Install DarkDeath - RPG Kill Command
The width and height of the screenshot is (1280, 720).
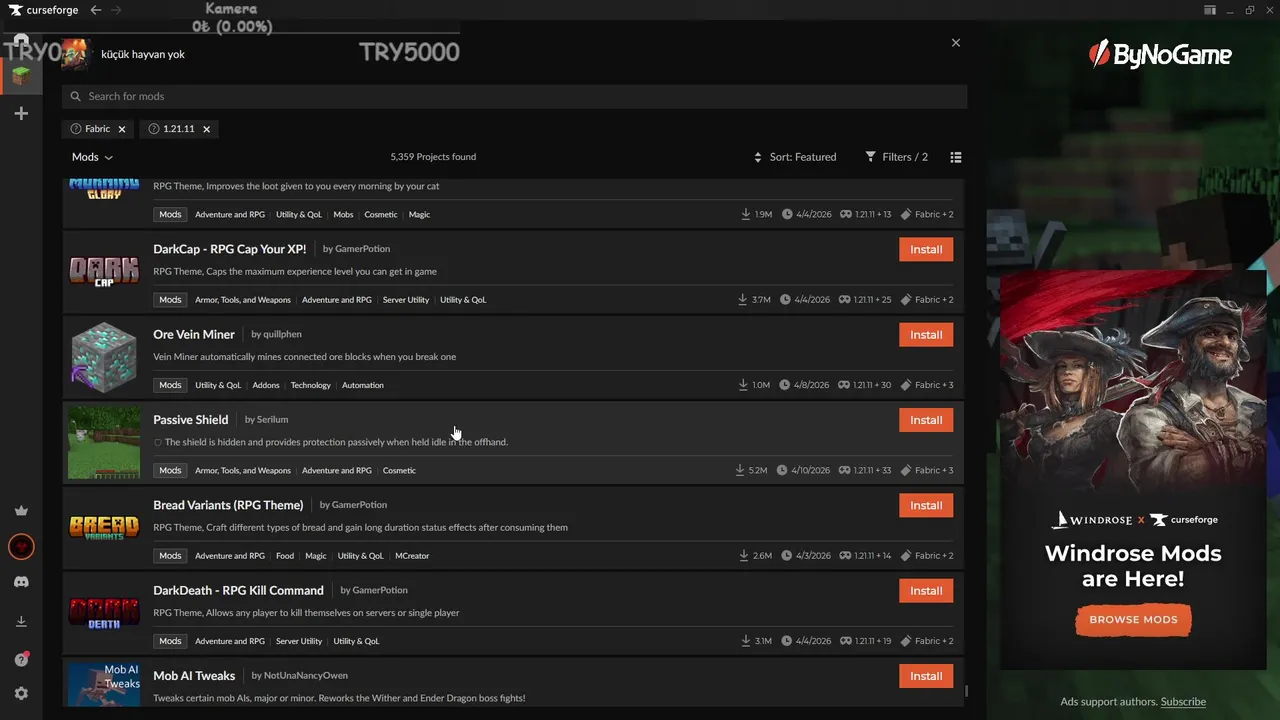click(x=926, y=591)
